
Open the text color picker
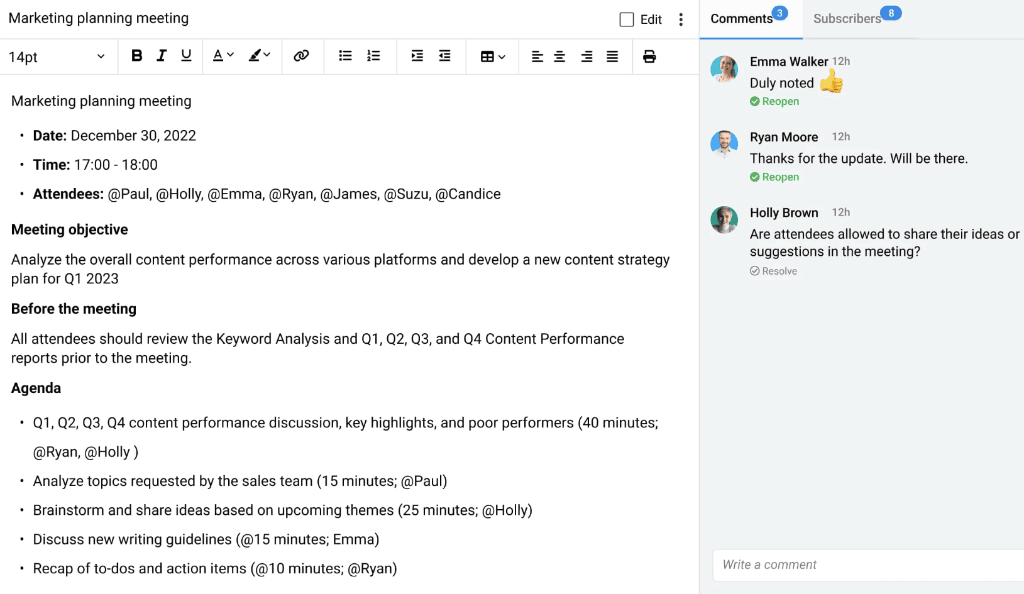coord(223,56)
